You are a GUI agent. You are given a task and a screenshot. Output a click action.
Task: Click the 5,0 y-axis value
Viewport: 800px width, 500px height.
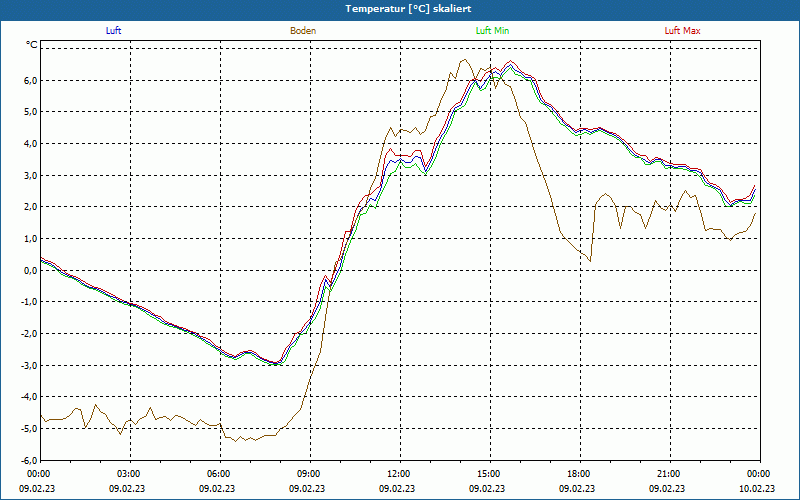pos(29,112)
